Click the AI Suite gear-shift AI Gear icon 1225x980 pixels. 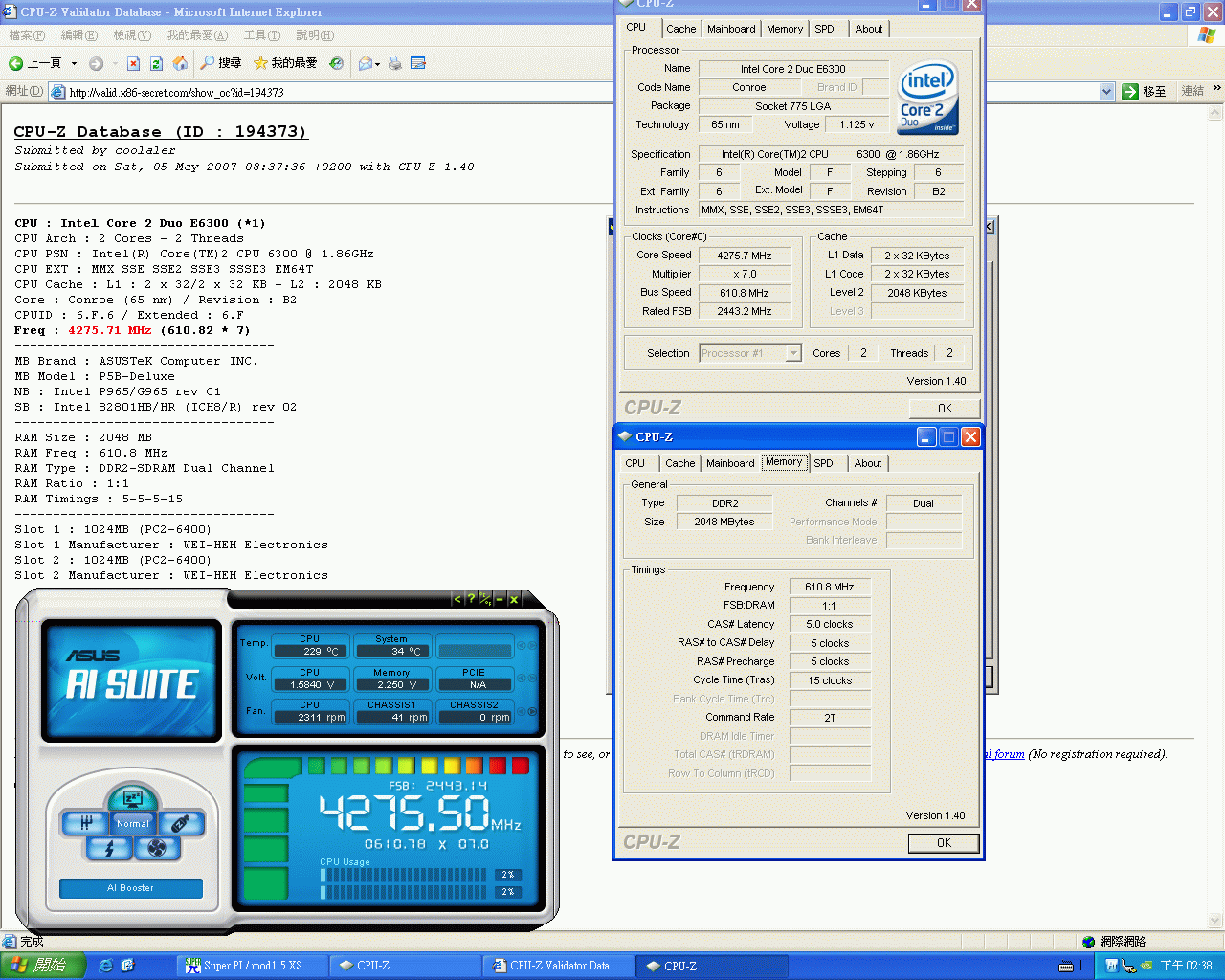pyautogui.click(x=87, y=822)
